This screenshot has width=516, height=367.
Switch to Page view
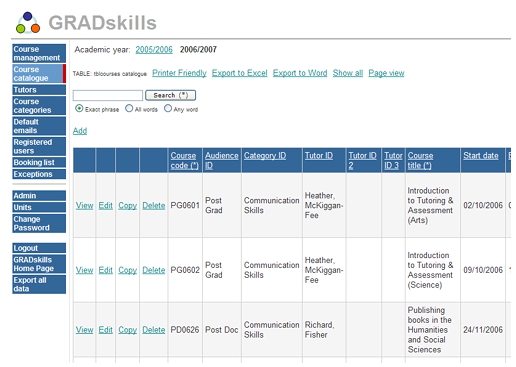(386, 73)
